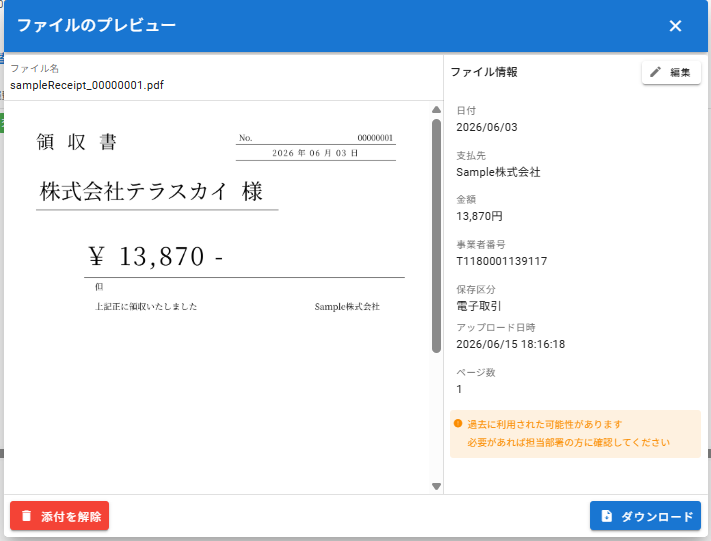Click the ¥ 13,870 amount in receipt

[156, 256]
